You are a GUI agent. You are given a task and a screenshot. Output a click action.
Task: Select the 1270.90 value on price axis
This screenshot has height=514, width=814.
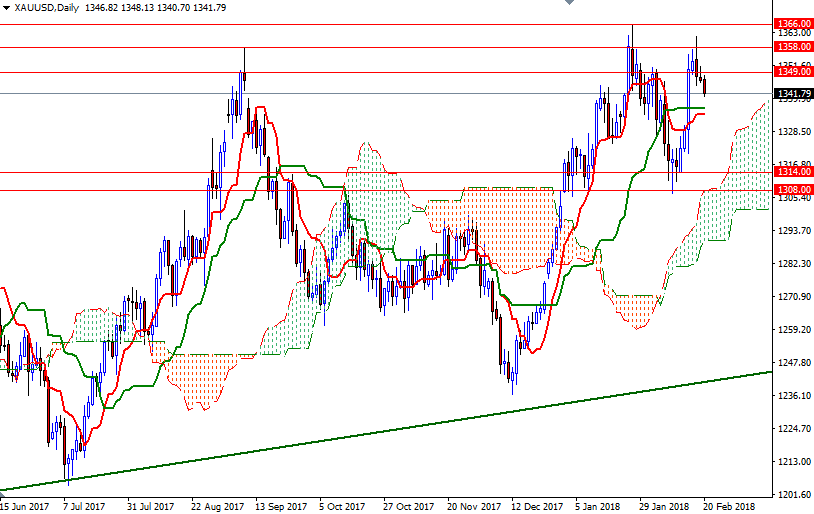793,297
